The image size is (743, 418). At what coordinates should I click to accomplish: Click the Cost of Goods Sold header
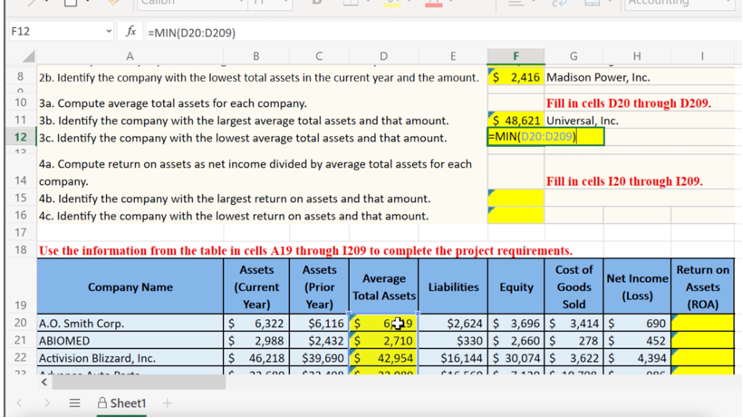tap(574, 287)
